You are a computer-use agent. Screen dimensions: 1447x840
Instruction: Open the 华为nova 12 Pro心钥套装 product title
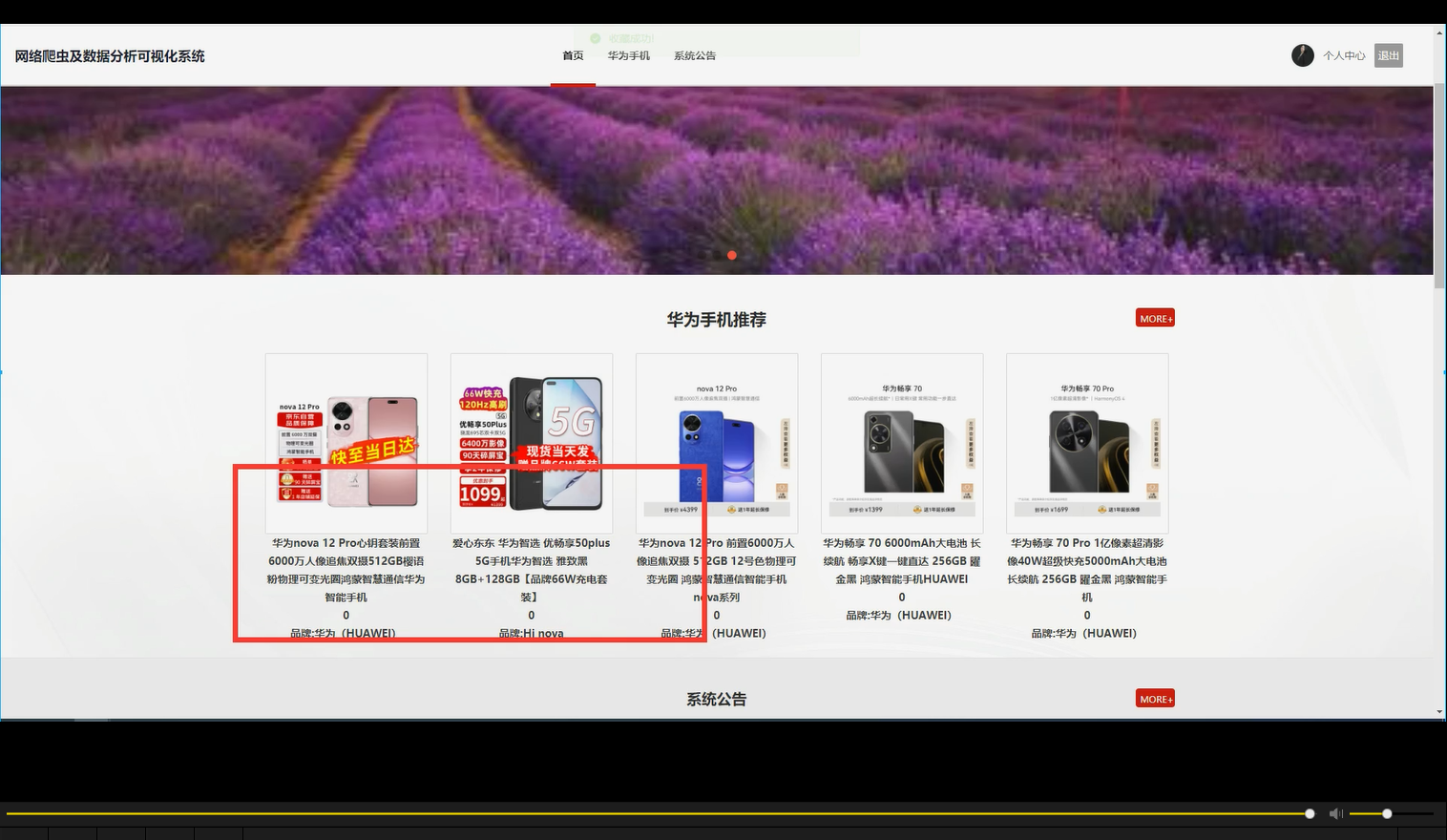[x=346, y=570]
